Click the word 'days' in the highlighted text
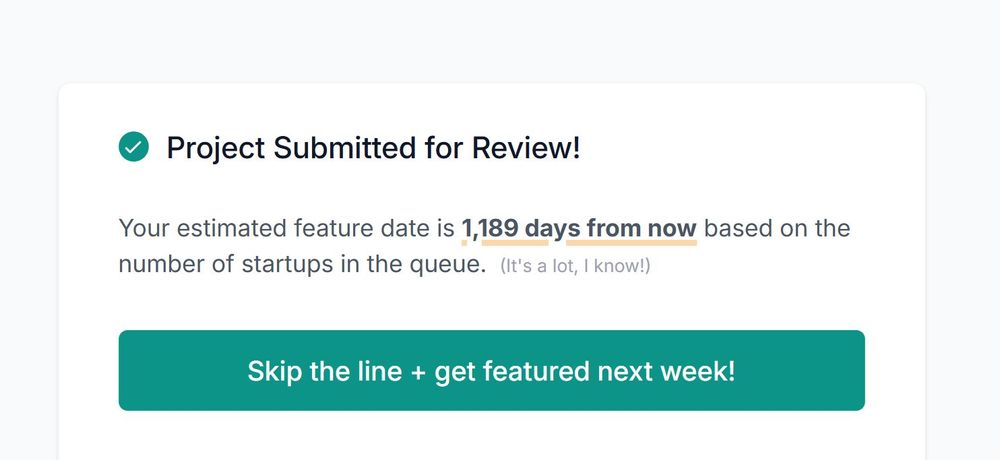Screen dimensions: 1000x460 pyautogui.click(x=552, y=228)
